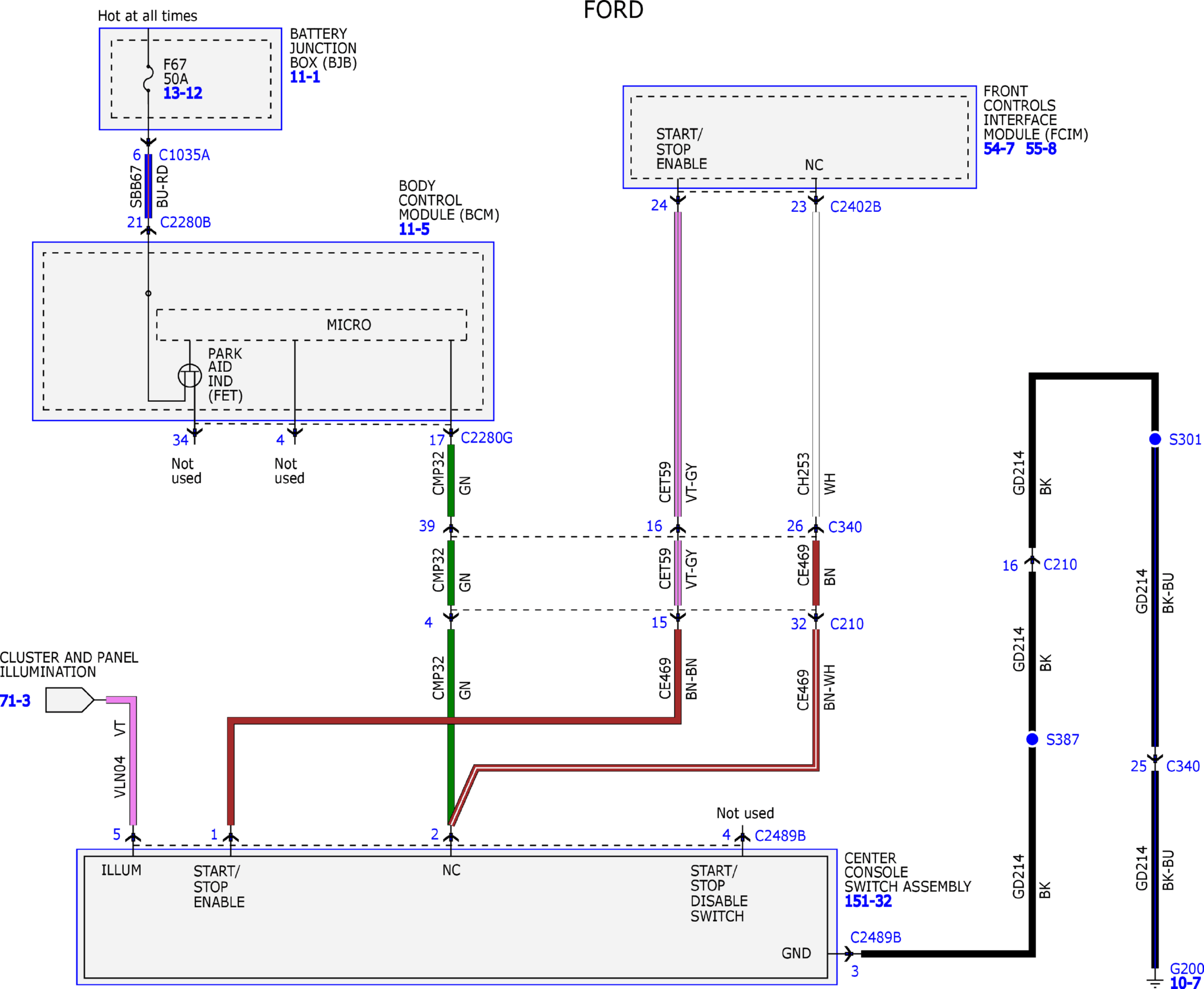Open the 55-8 FCIM page reference
1204x989 pixels.
(1041, 149)
